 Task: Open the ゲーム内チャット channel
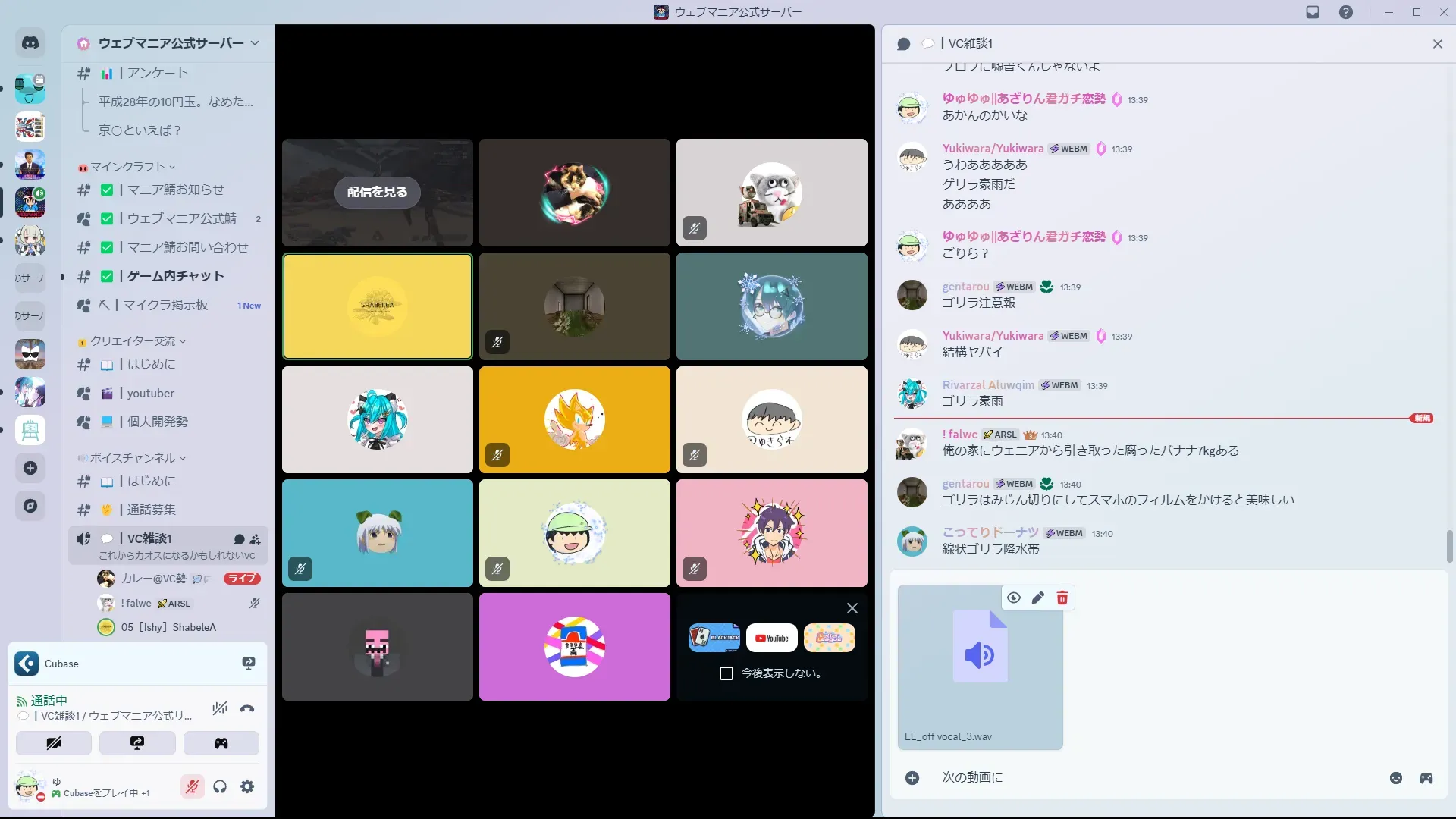pyautogui.click(x=175, y=276)
